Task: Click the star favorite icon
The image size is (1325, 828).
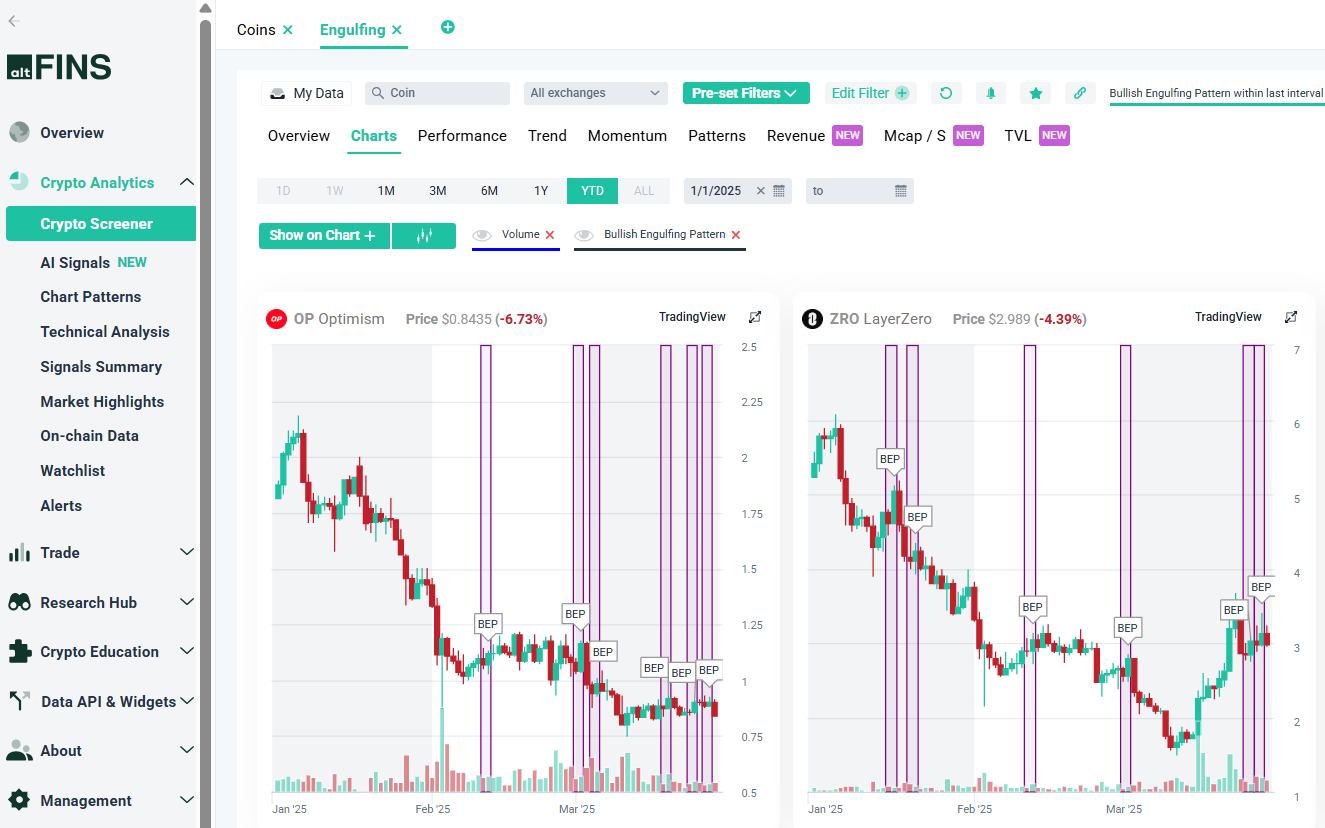Action: [x=1036, y=93]
